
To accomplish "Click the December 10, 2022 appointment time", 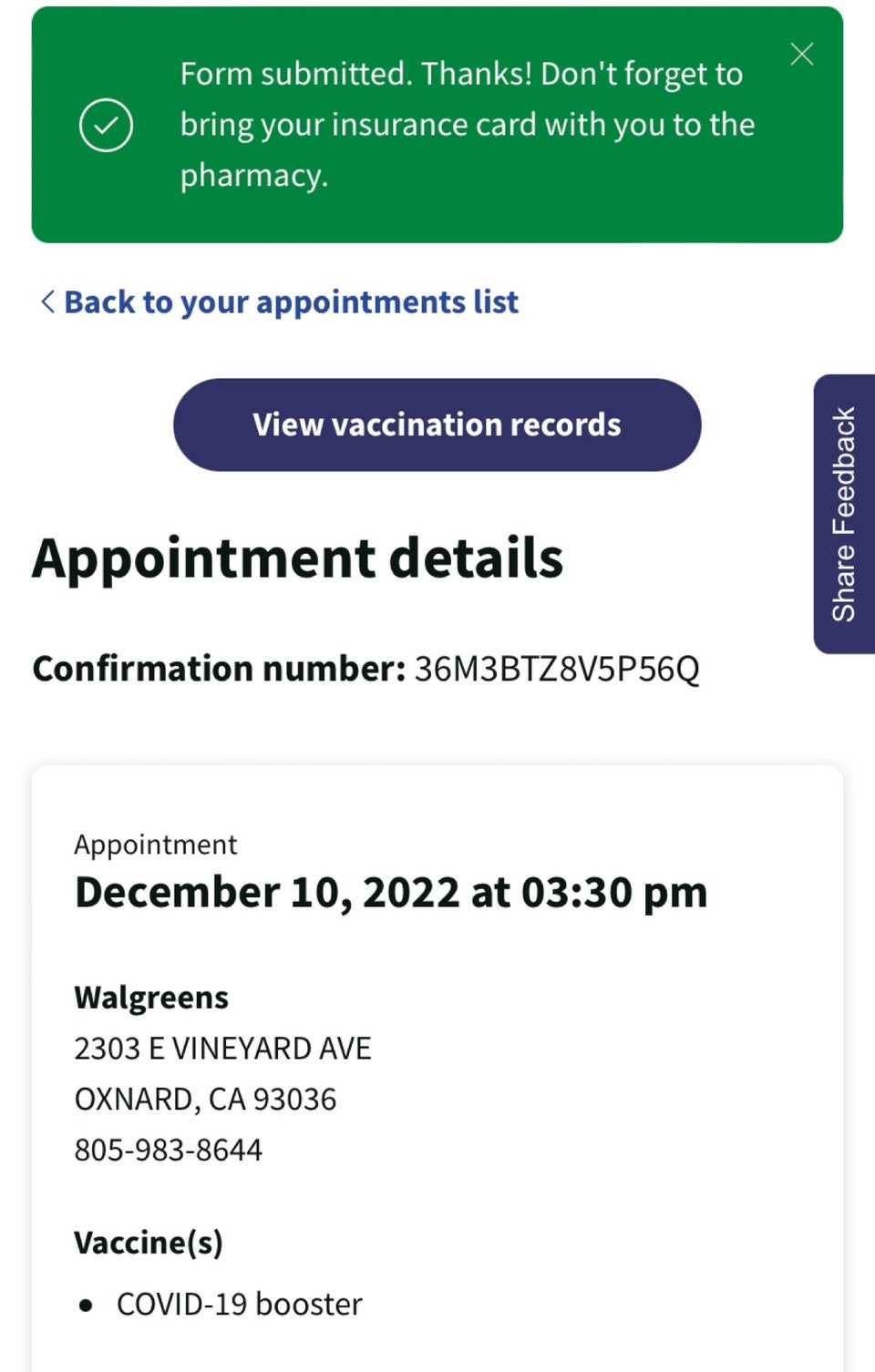I will 391,892.
